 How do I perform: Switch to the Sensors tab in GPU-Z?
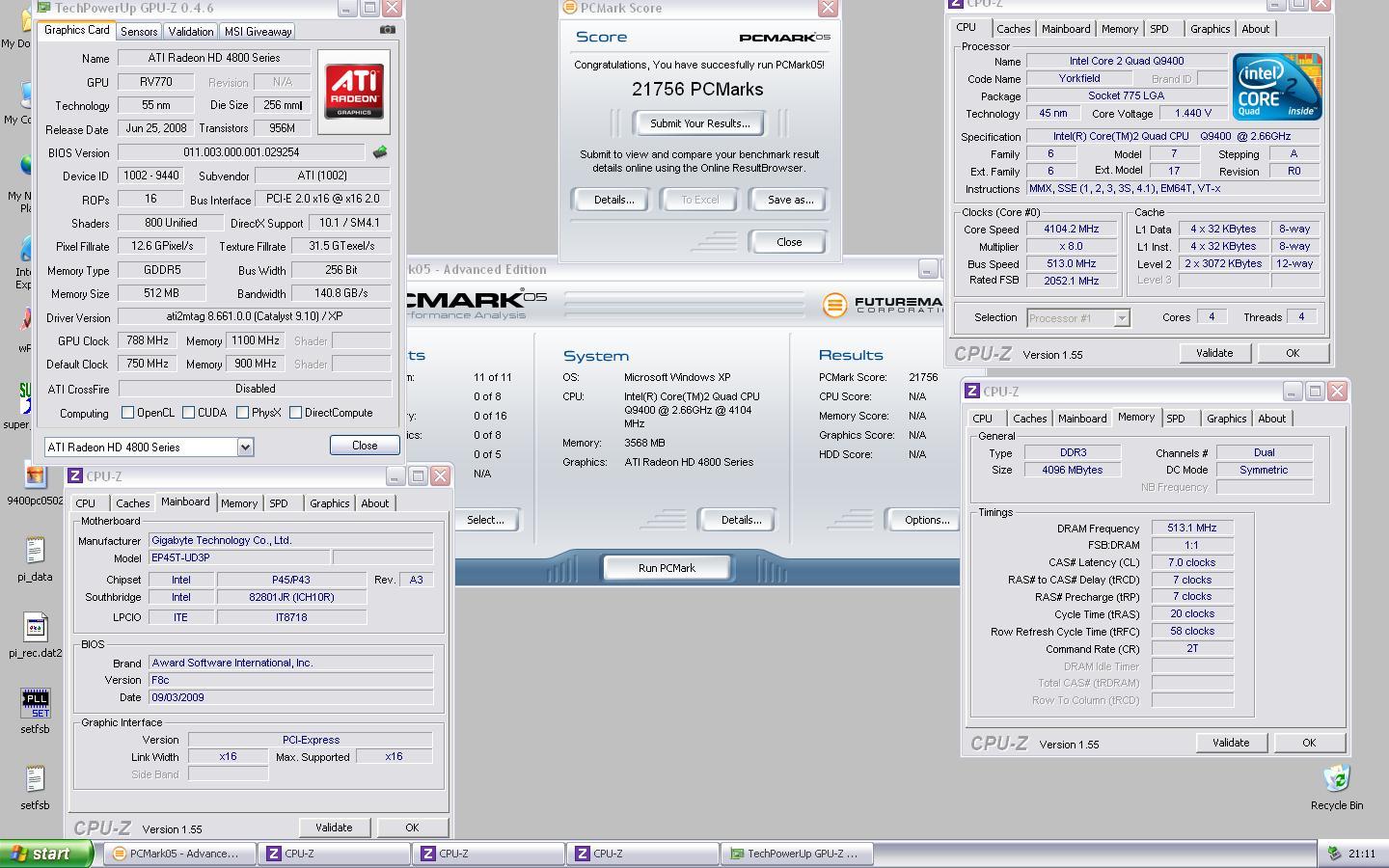point(139,31)
